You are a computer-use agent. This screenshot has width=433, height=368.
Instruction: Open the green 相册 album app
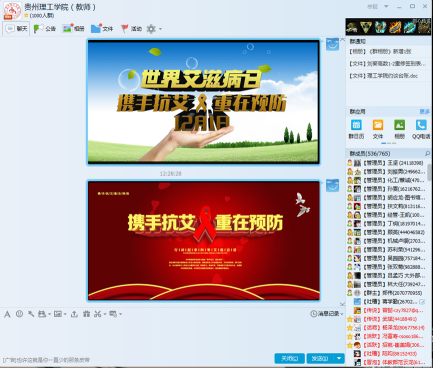[399, 129]
